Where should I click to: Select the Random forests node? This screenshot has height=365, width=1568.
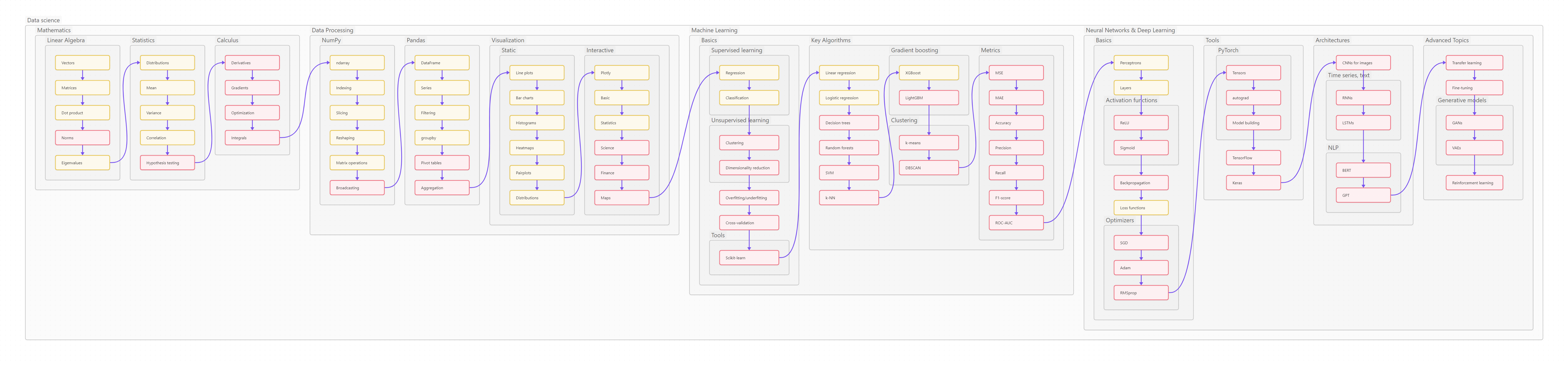tap(848, 147)
